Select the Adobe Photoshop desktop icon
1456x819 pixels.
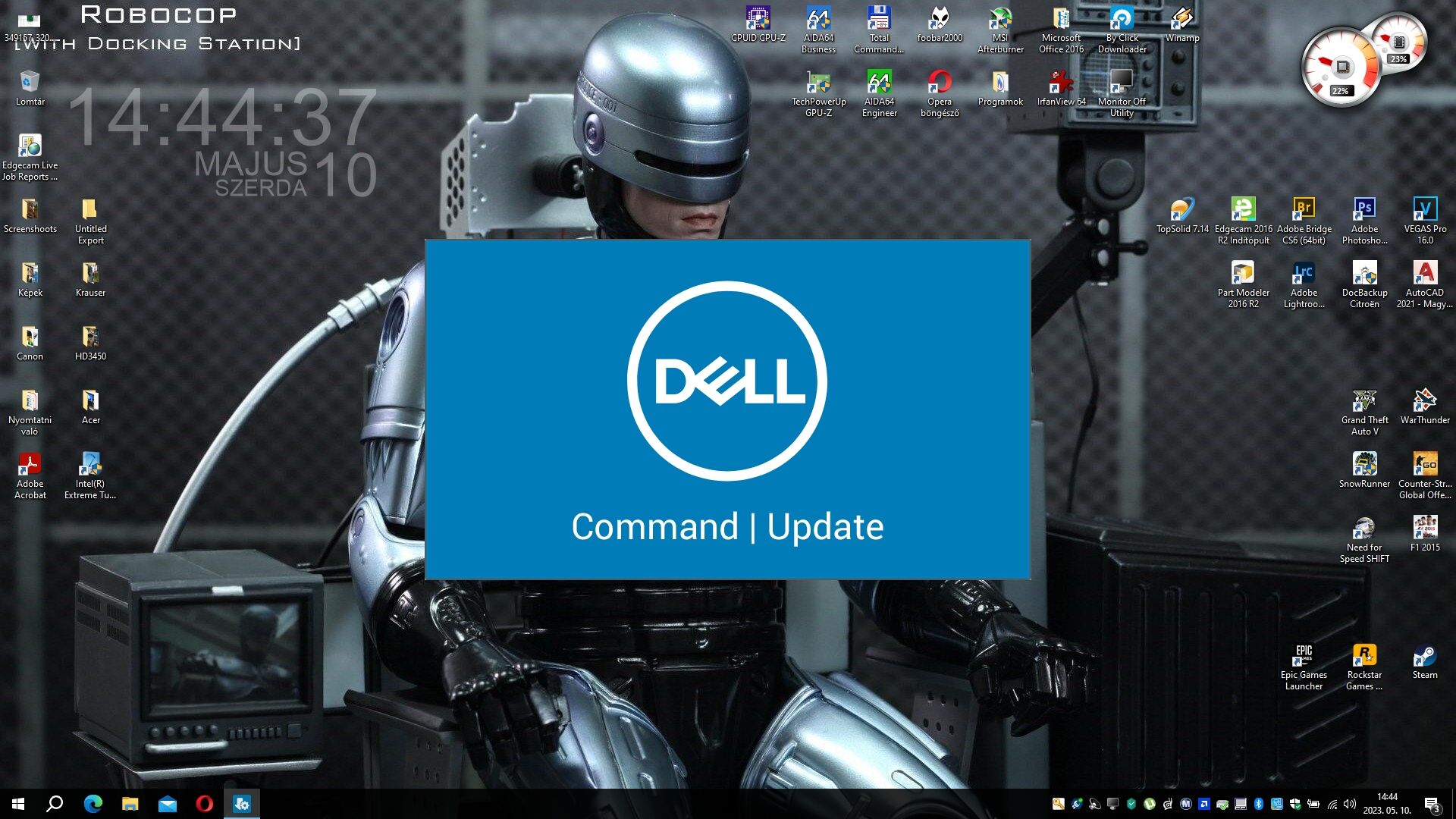[x=1364, y=221]
